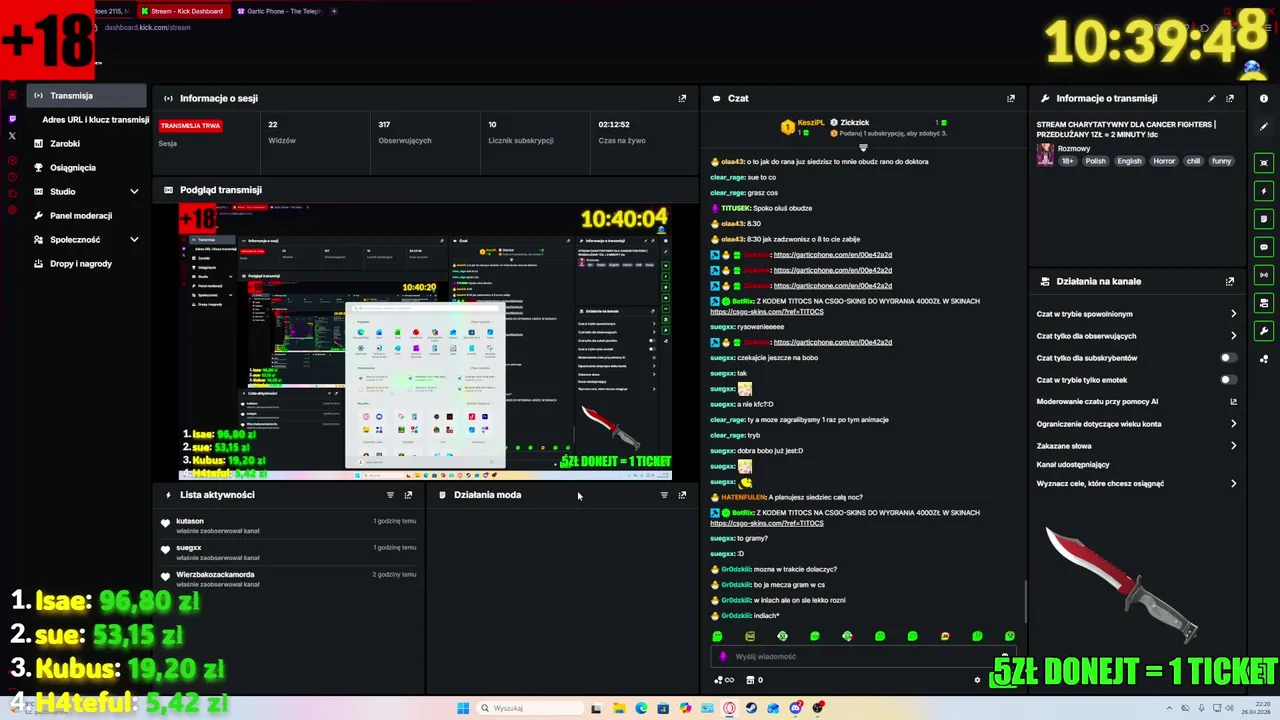The width and height of the screenshot is (1280, 720).
Task: Open first garticphone.com link in chat
Action: coord(832,255)
